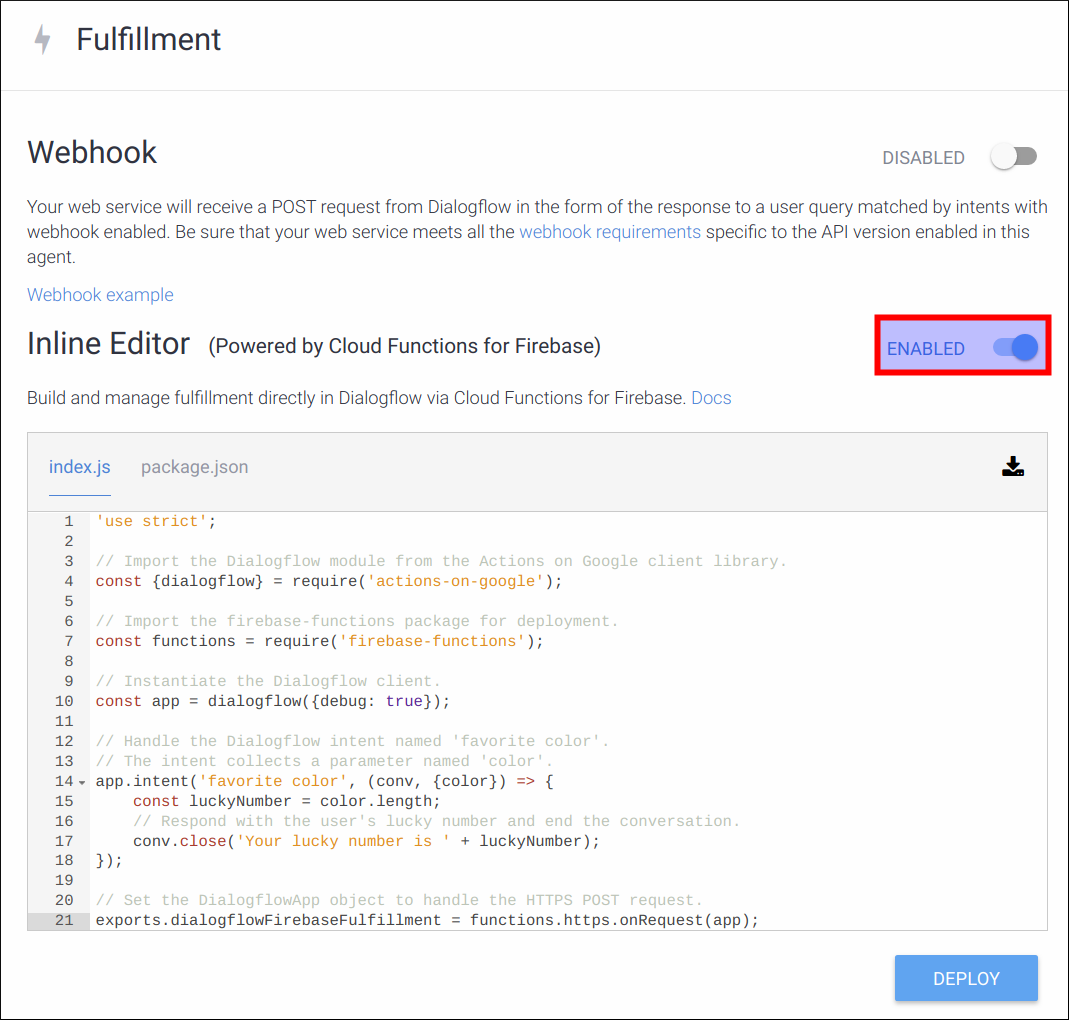Switch to the package.json tab
Image resolution: width=1069 pixels, height=1020 pixels.
[x=194, y=466]
